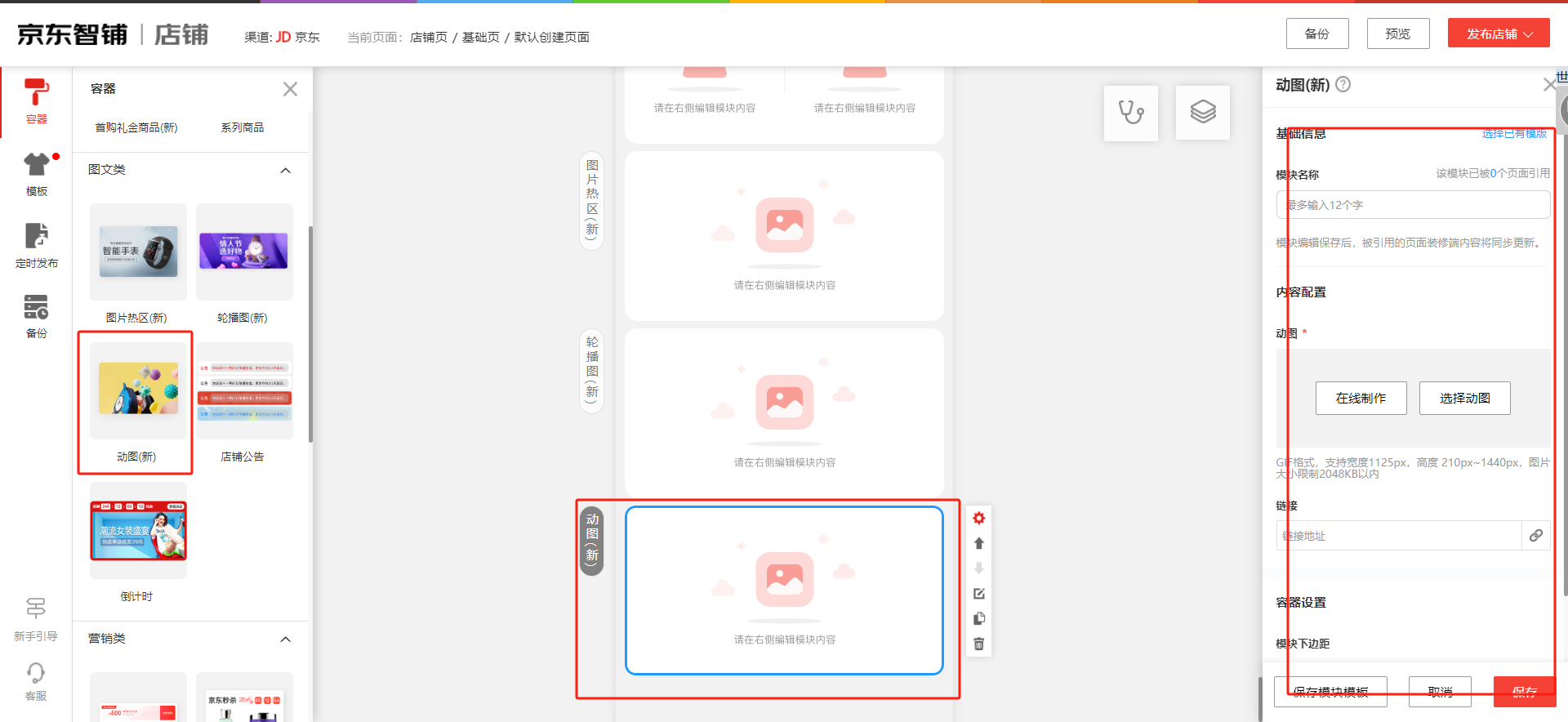Open the 定时发布 scheduled publish panel
1568x722 pixels.
(36, 245)
